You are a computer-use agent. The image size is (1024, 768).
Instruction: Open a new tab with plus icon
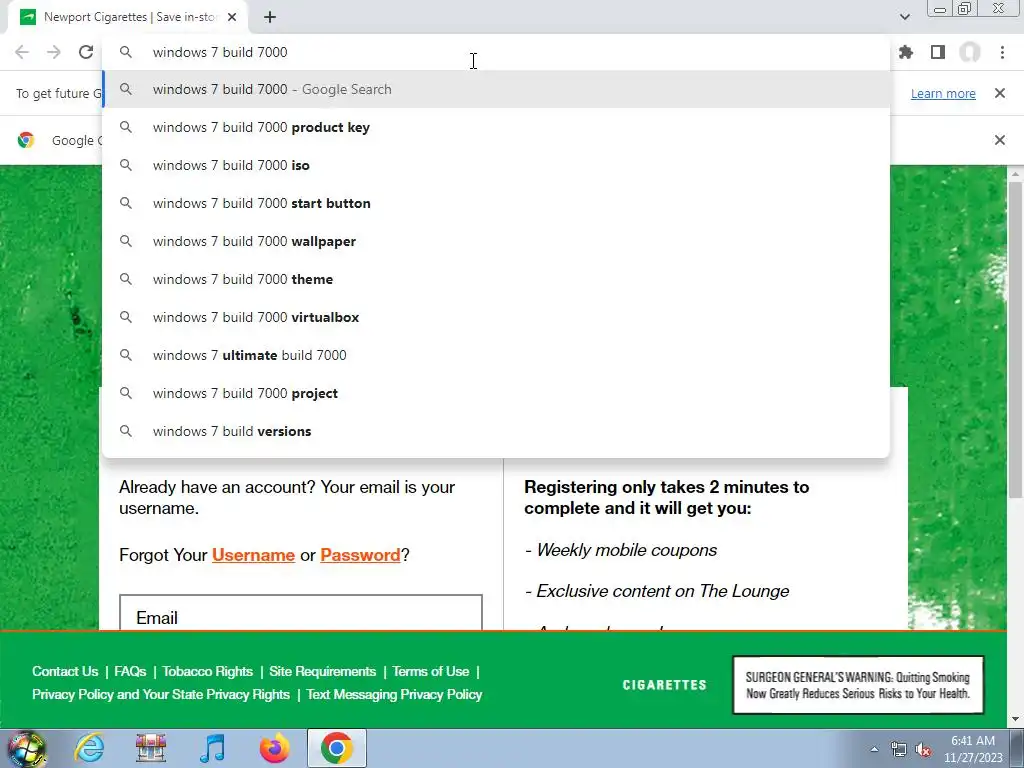[270, 18]
